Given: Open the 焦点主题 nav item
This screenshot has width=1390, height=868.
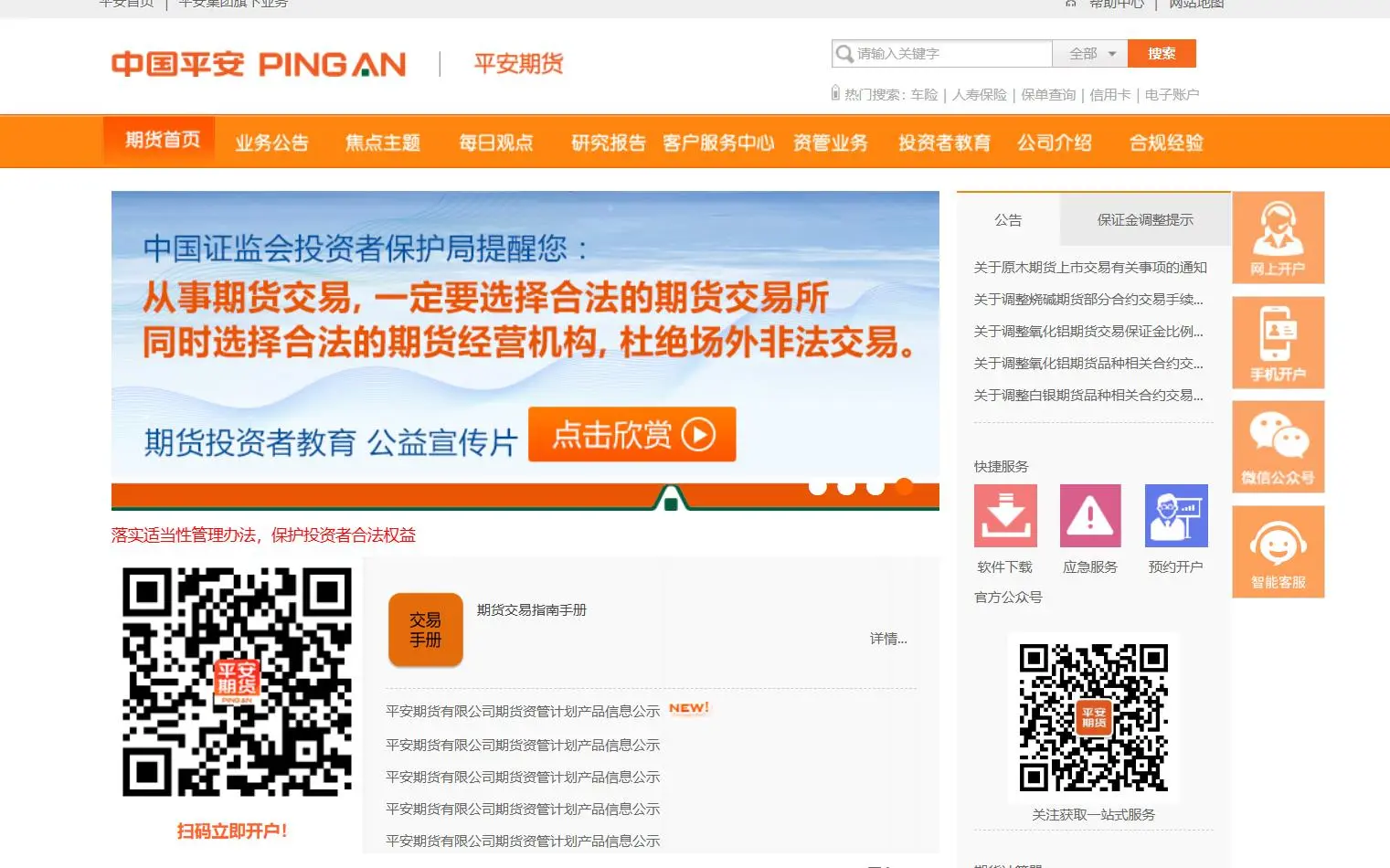Looking at the screenshot, I should coord(383,143).
